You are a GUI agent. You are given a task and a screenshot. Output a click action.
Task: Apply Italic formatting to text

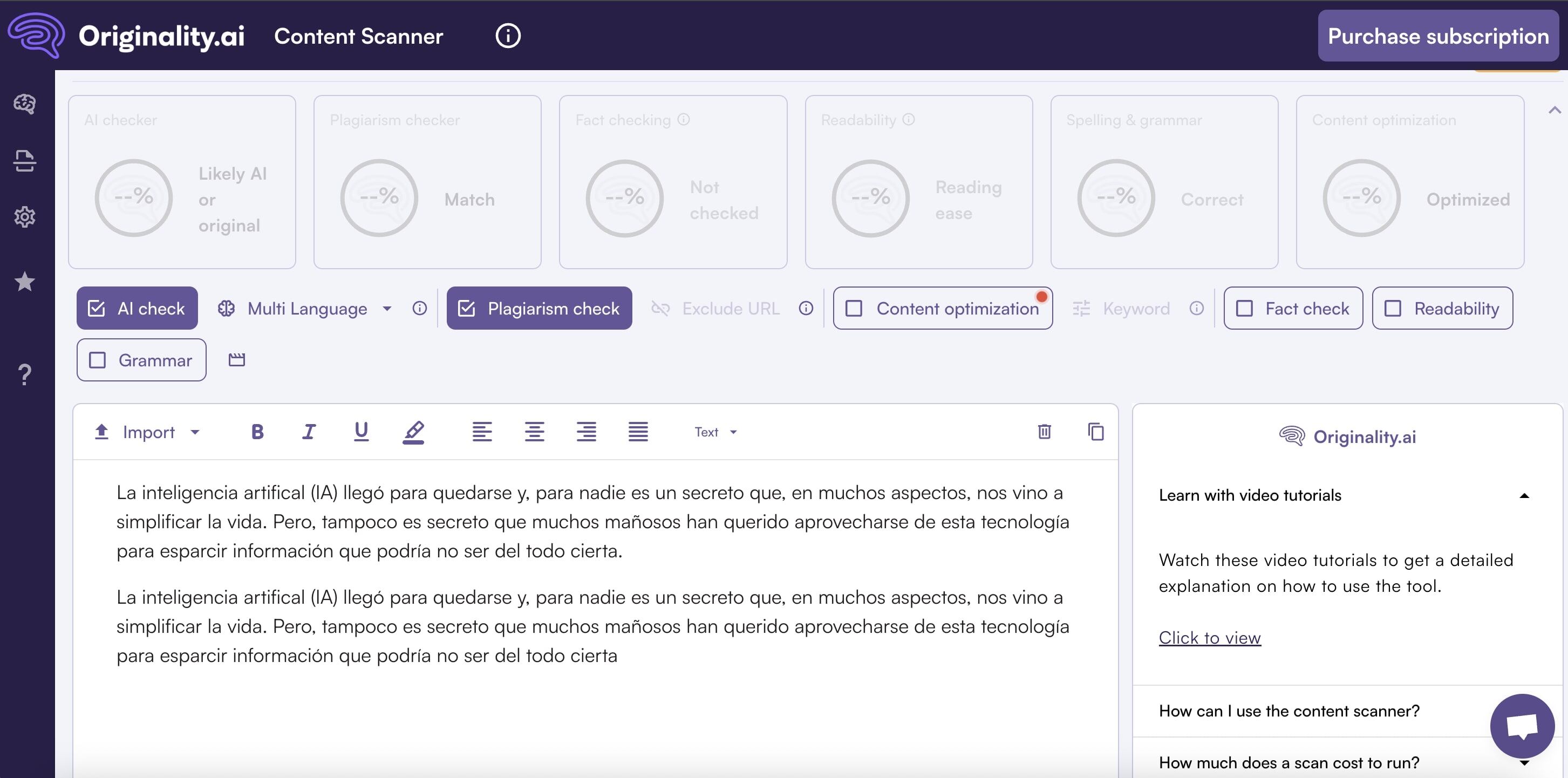pos(309,432)
